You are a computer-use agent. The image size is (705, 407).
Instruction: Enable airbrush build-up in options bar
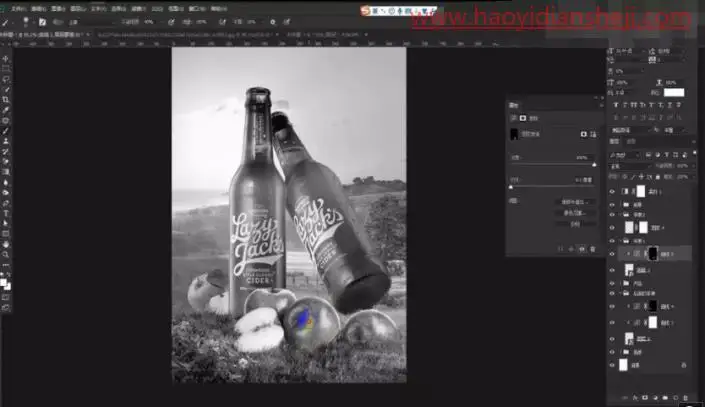(x=222, y=22)
